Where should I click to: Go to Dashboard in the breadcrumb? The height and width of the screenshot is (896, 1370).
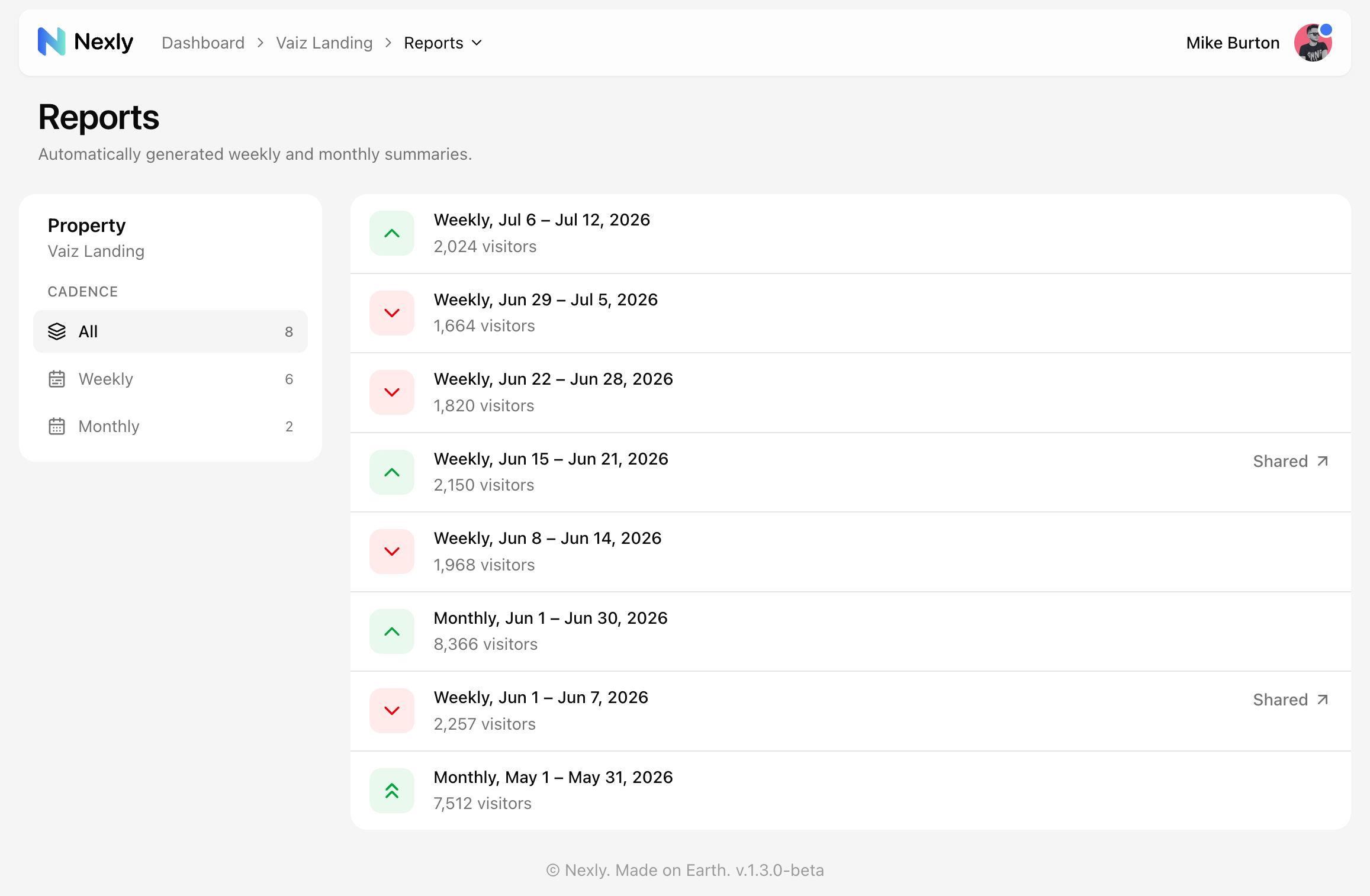click(203, 43)
